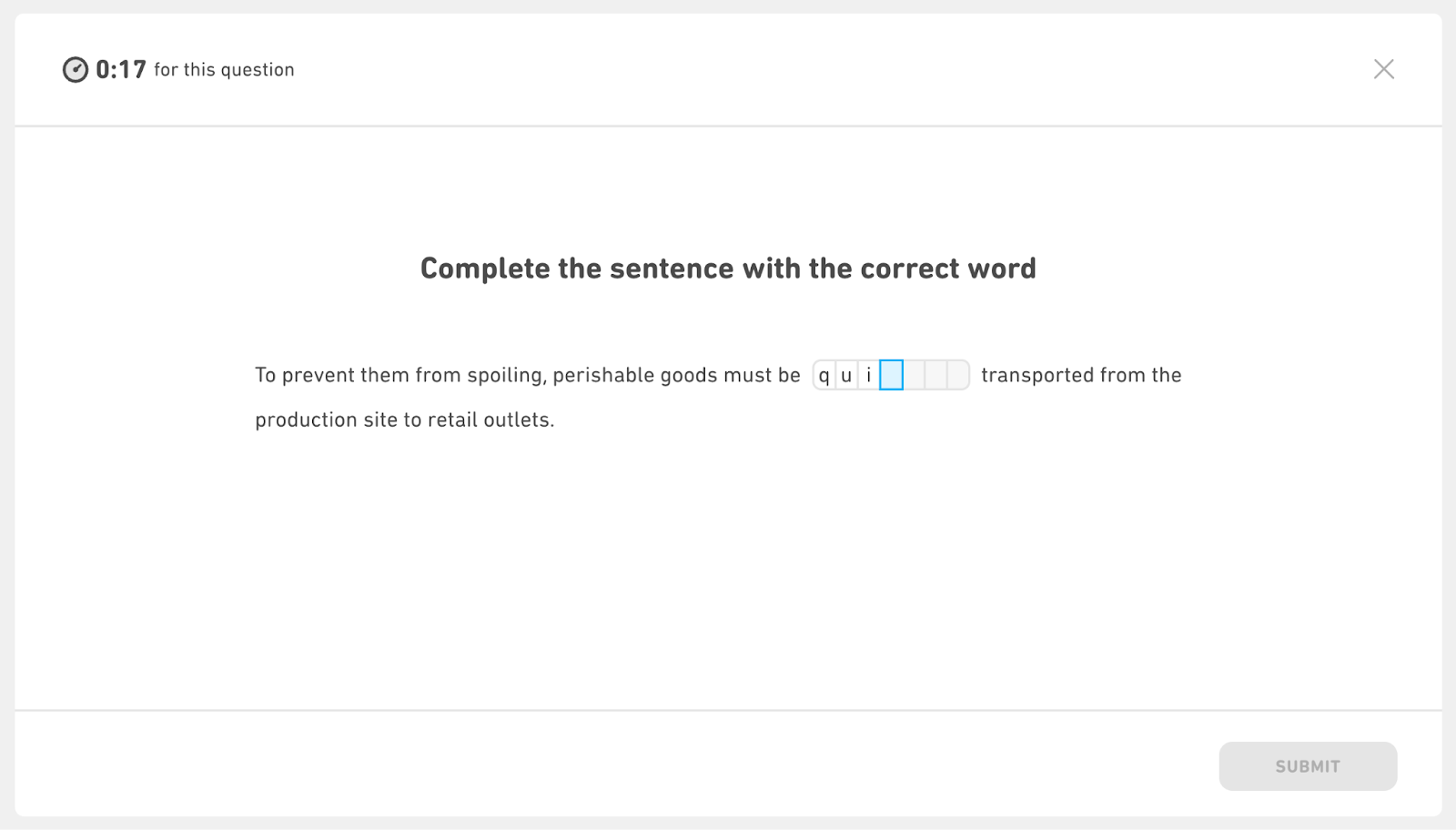1456x830 pixels.
Task: Click the 'for this question' label
Action: pos(224,70)
